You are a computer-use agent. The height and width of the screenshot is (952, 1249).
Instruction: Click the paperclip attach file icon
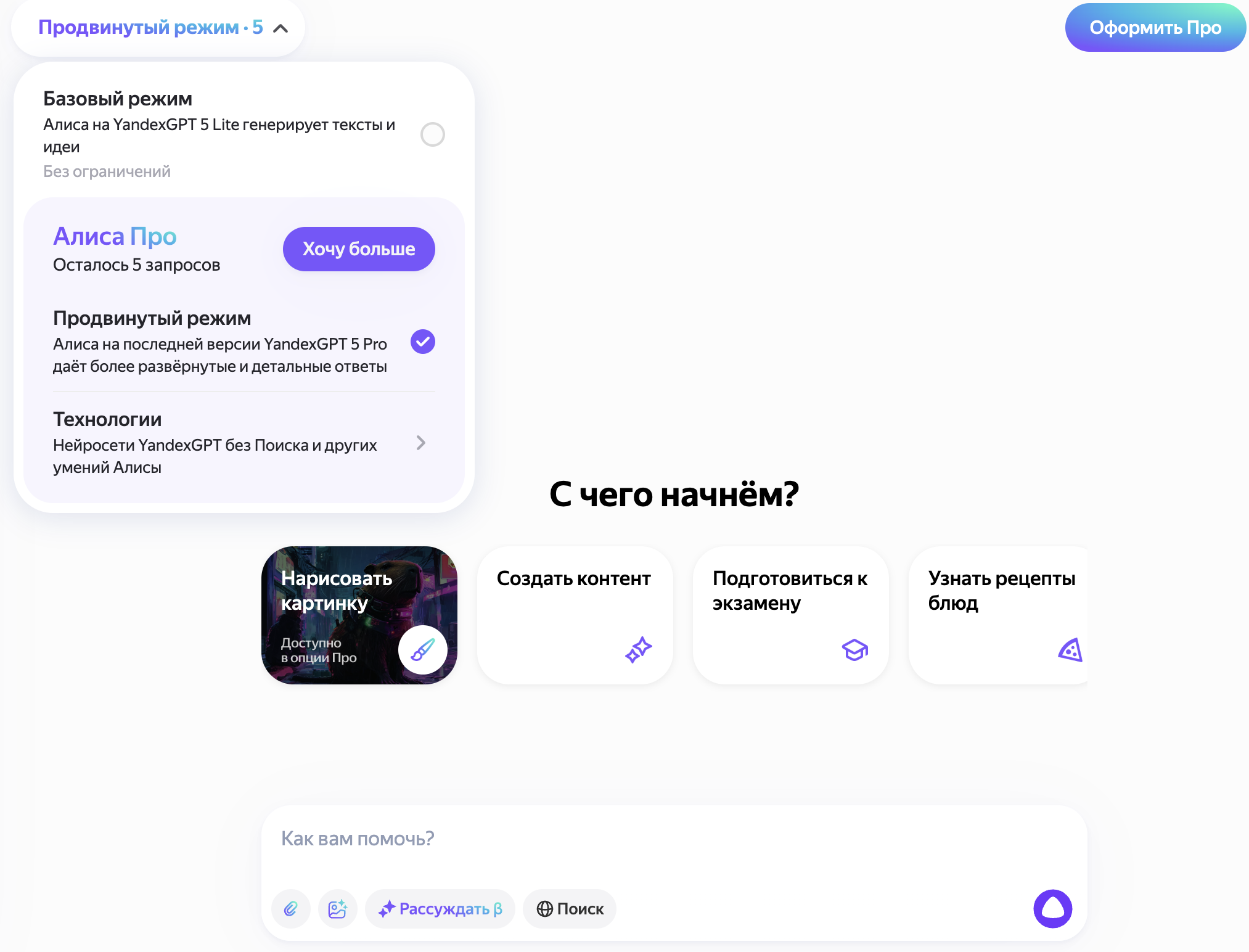coord(291,908)
